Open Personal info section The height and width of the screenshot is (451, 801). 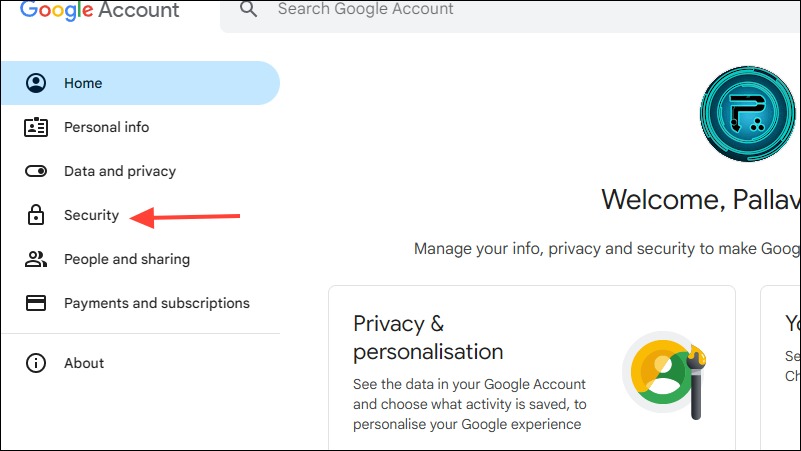140,127
